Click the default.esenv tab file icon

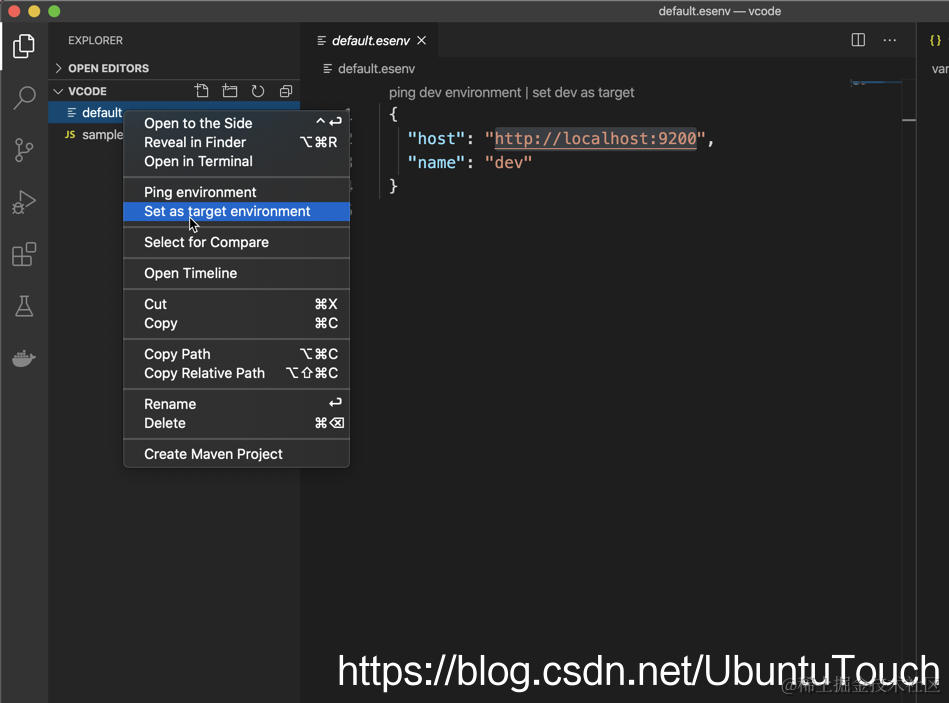321,41
